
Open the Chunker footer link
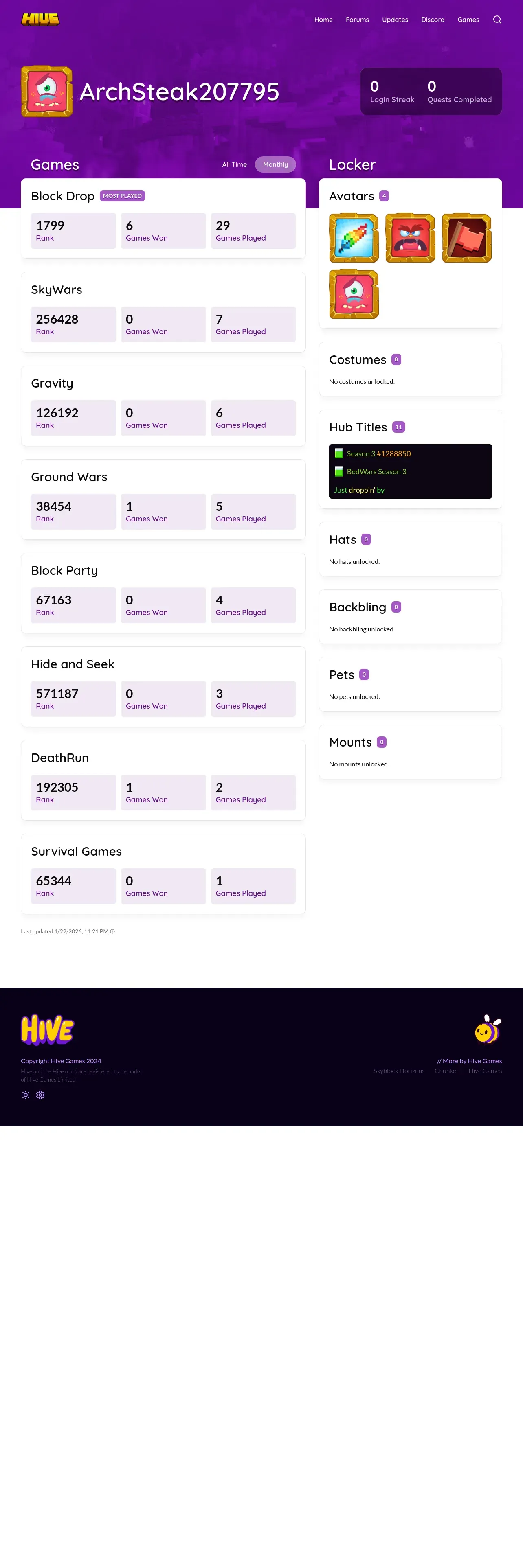pyautogui.click(x=446, y=1071)
